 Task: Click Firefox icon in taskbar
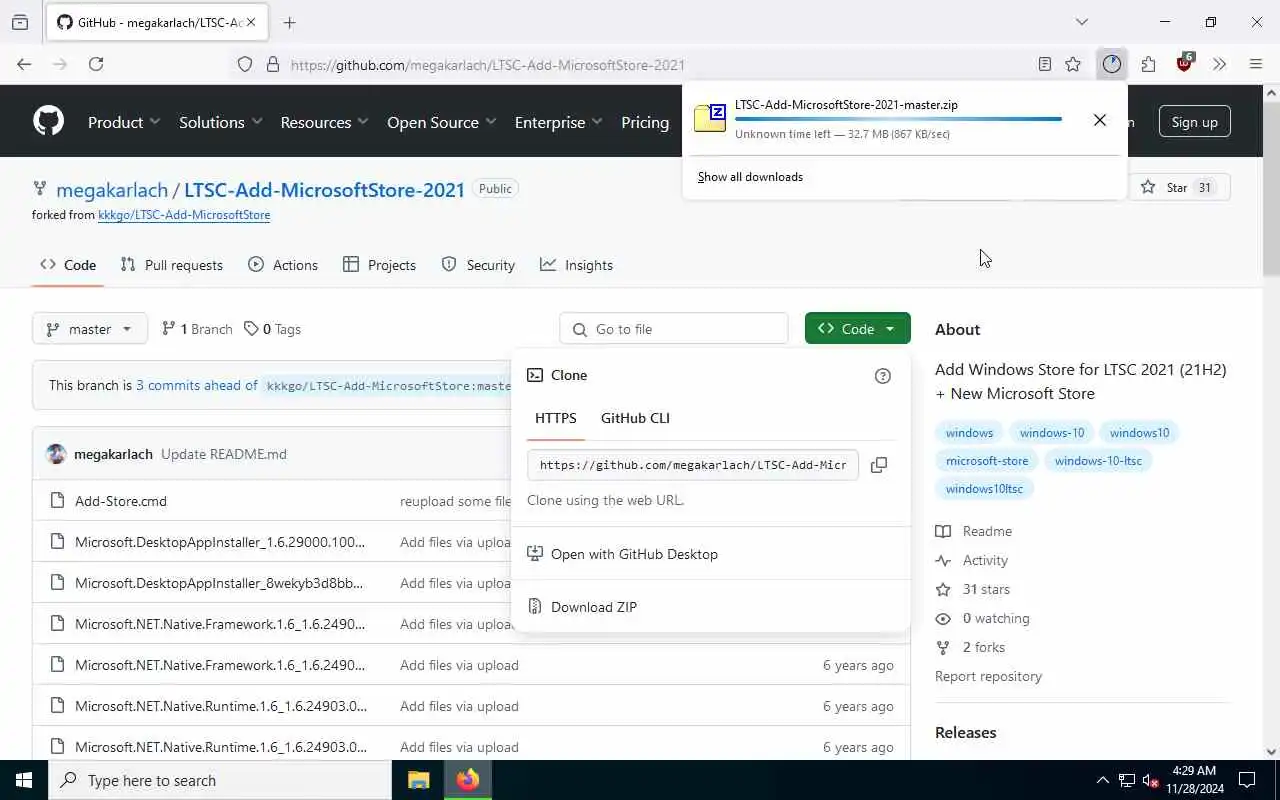[x=467, y=780]
